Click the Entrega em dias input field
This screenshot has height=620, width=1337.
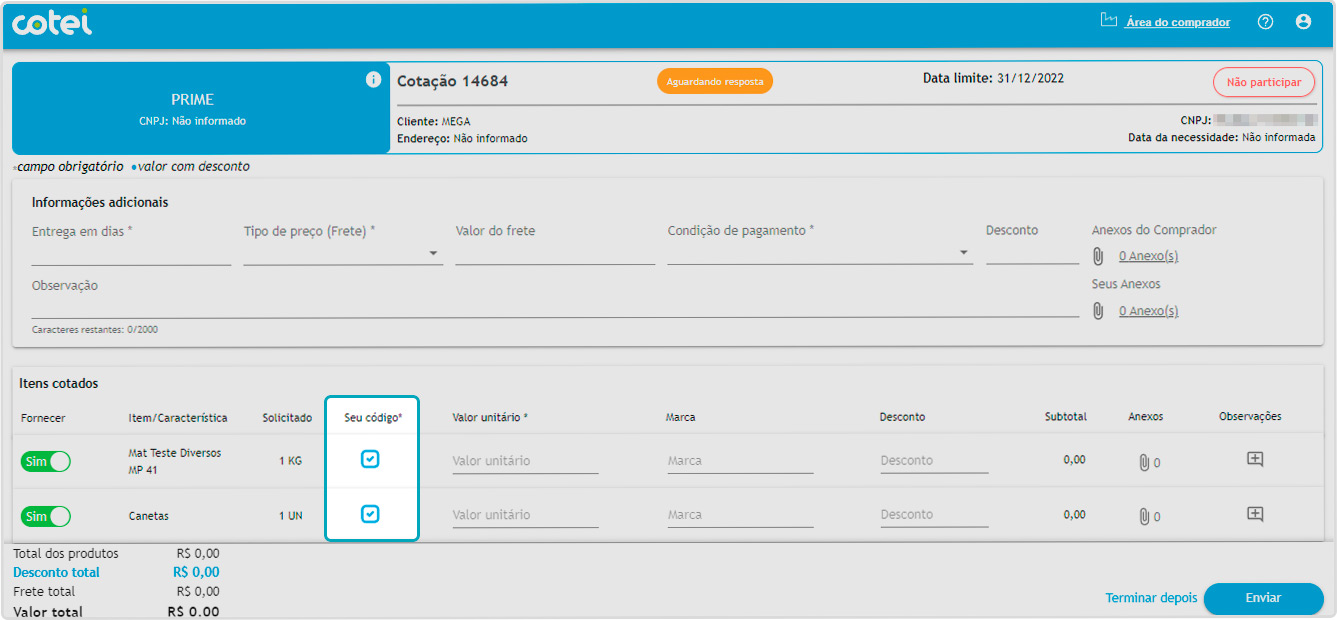point(131,254)
